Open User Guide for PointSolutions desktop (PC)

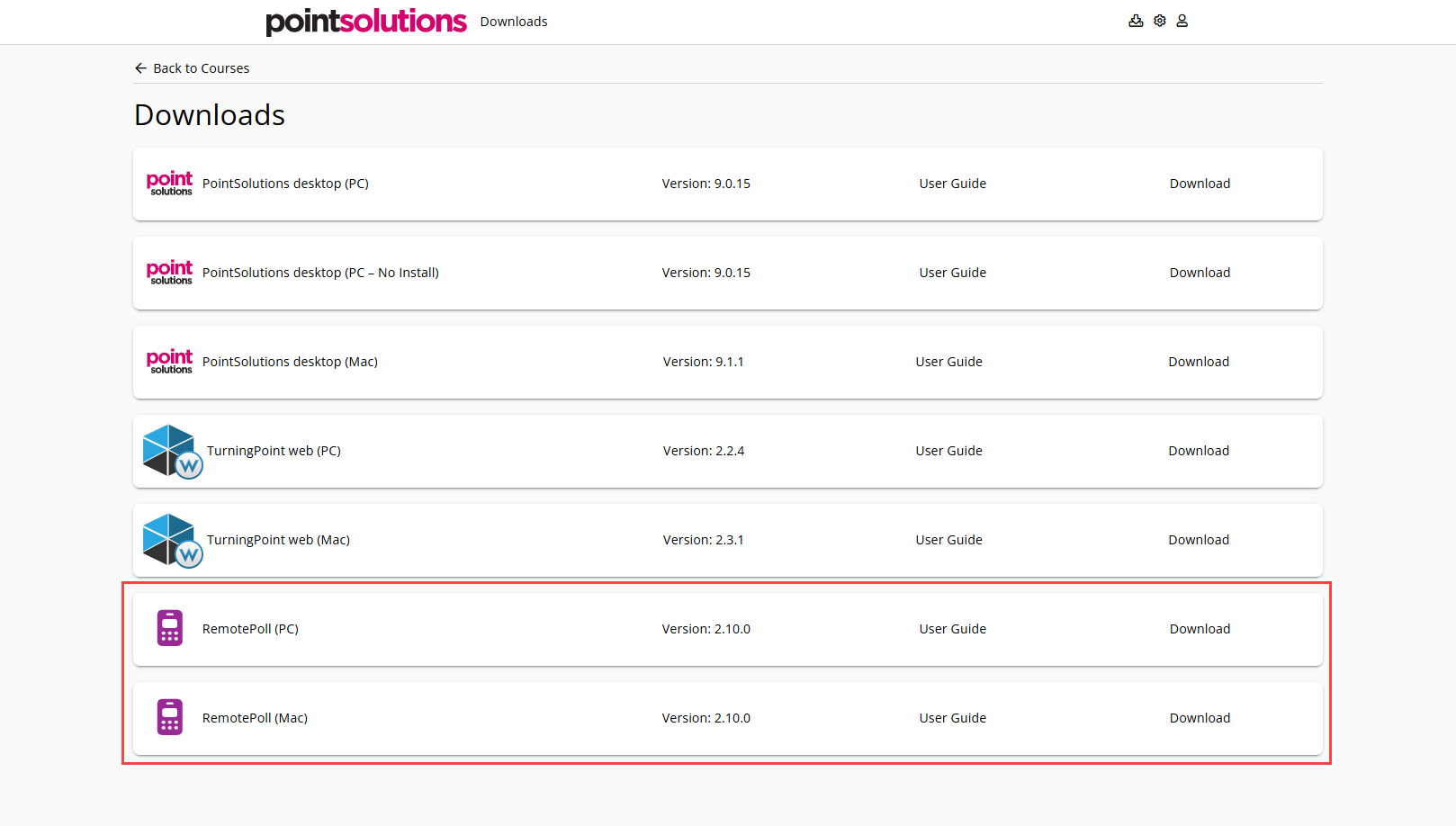[953, 184]
